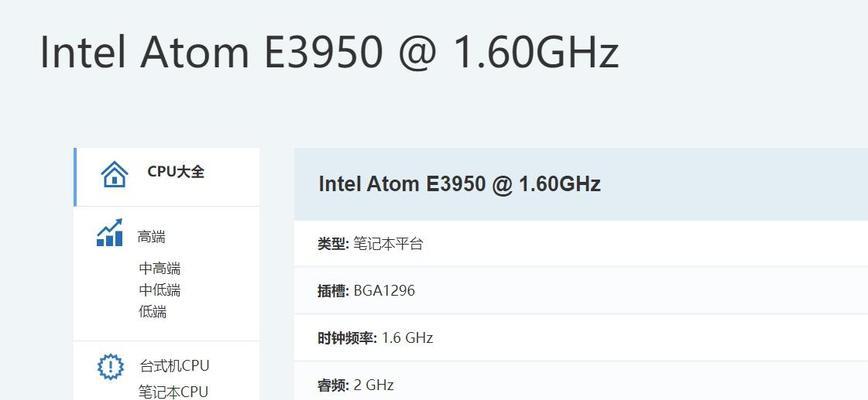Click the 睿频 2 GHz row
This screenshot has width=868, height=400.
coord(581,381)
